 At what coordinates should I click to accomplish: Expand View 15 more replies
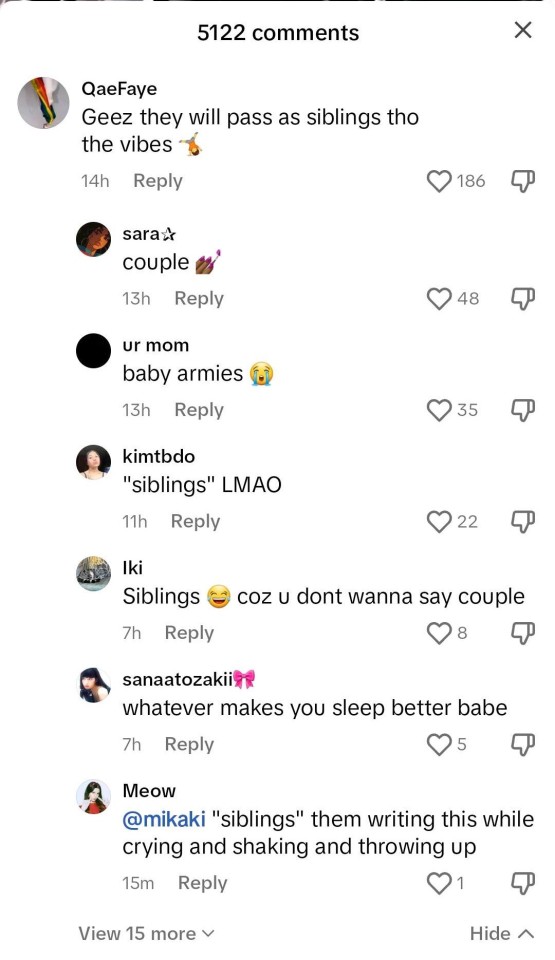coord(146,934)
